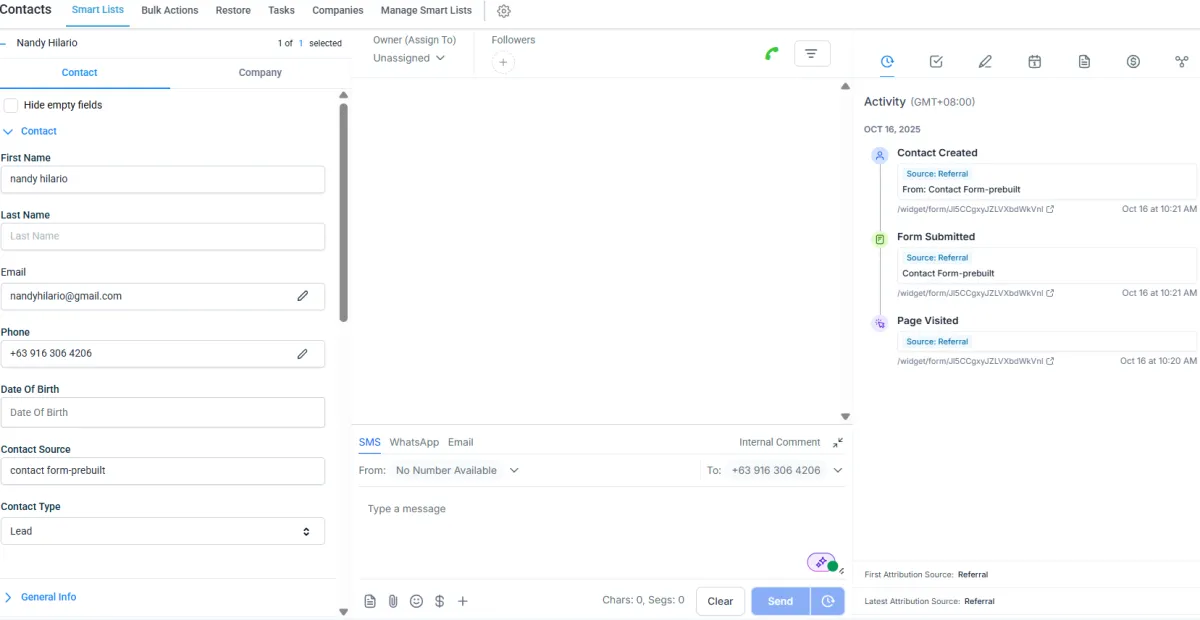Switch to the Email message tab

[460, 442]
